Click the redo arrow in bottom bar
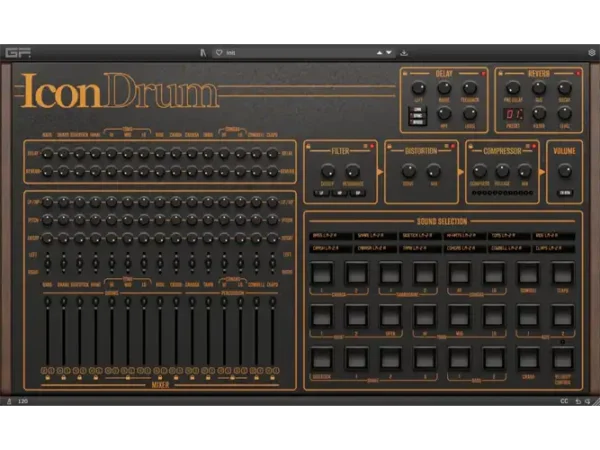 587,401
